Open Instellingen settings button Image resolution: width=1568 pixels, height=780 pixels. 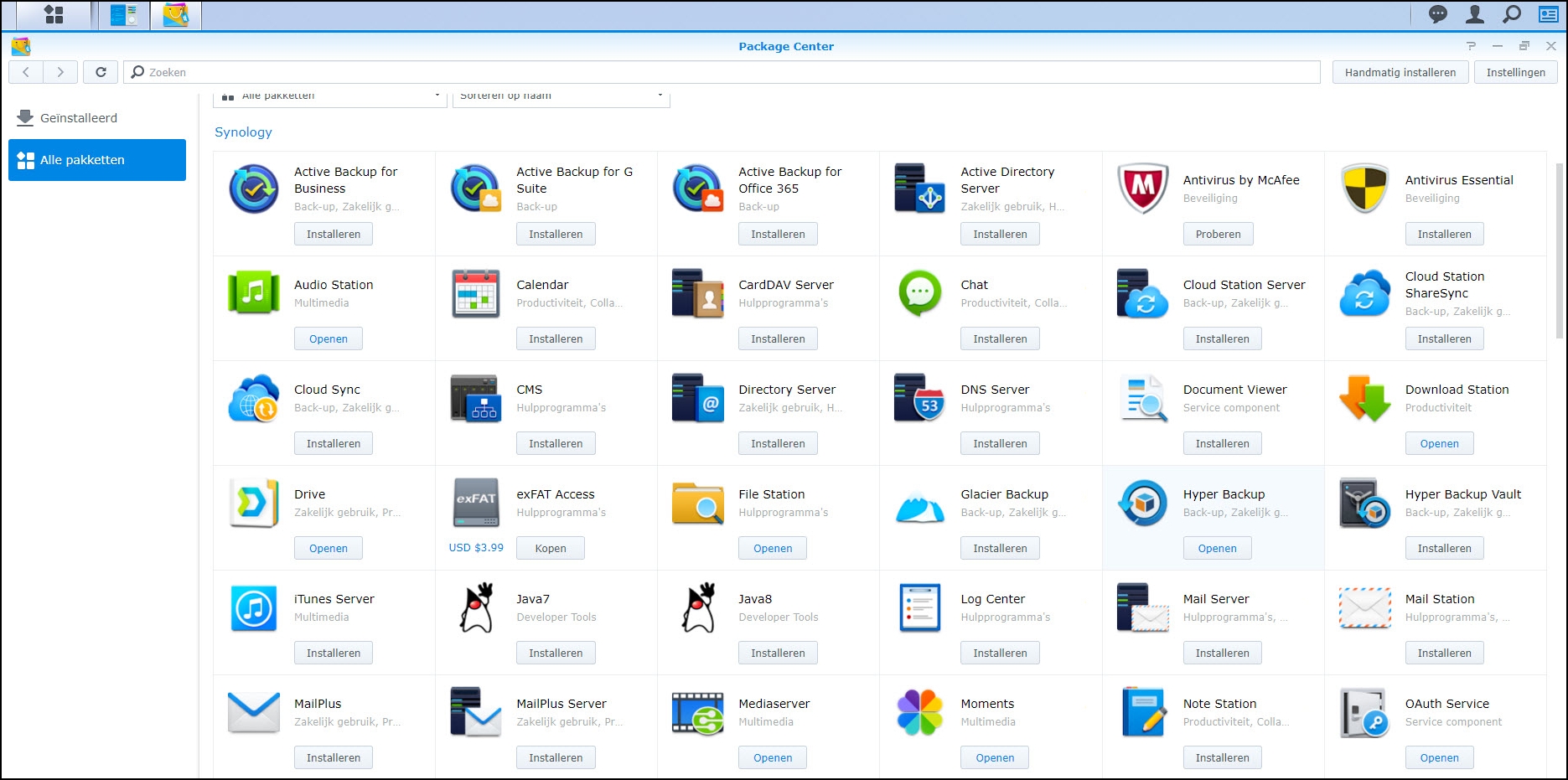[x=1516, y=72]
